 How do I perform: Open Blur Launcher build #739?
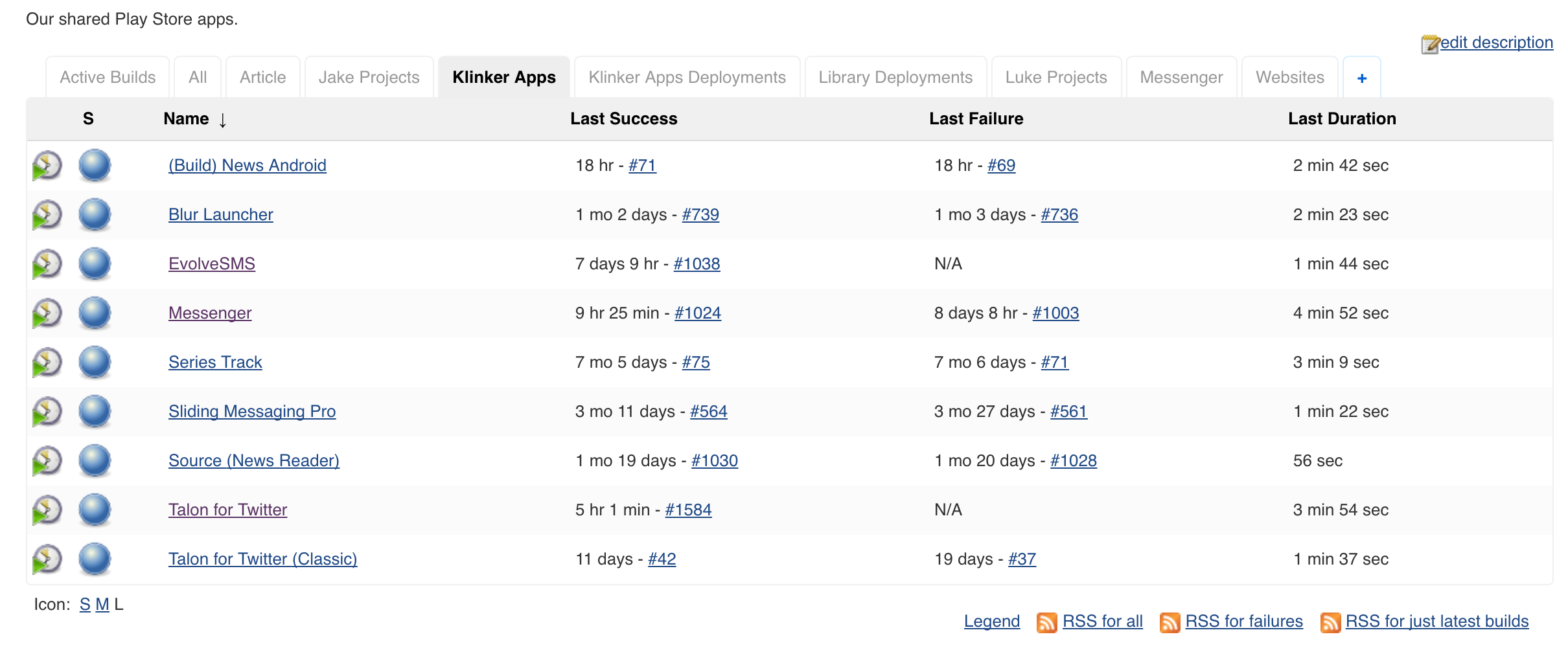700,215
